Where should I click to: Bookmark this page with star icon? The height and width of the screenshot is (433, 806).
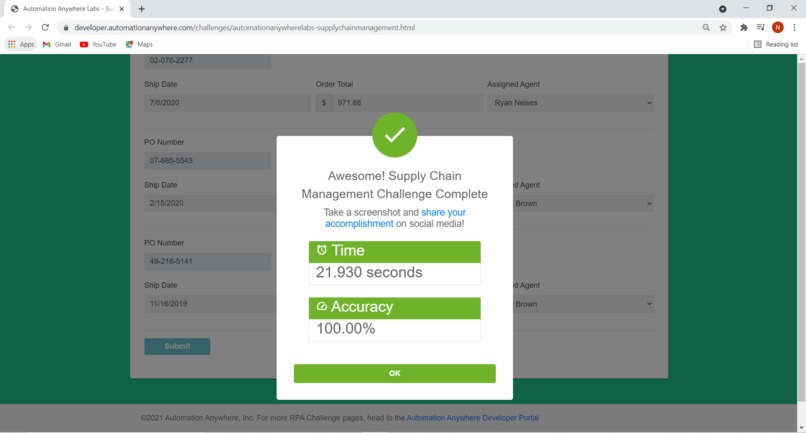723,28
